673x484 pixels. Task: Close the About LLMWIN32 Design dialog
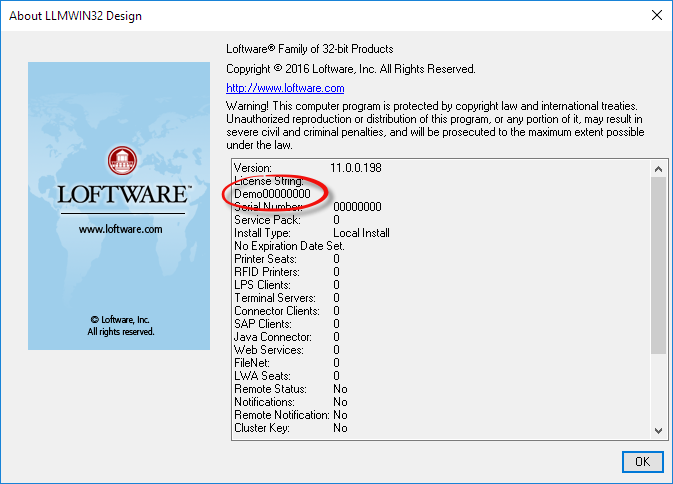click(657, 15)
